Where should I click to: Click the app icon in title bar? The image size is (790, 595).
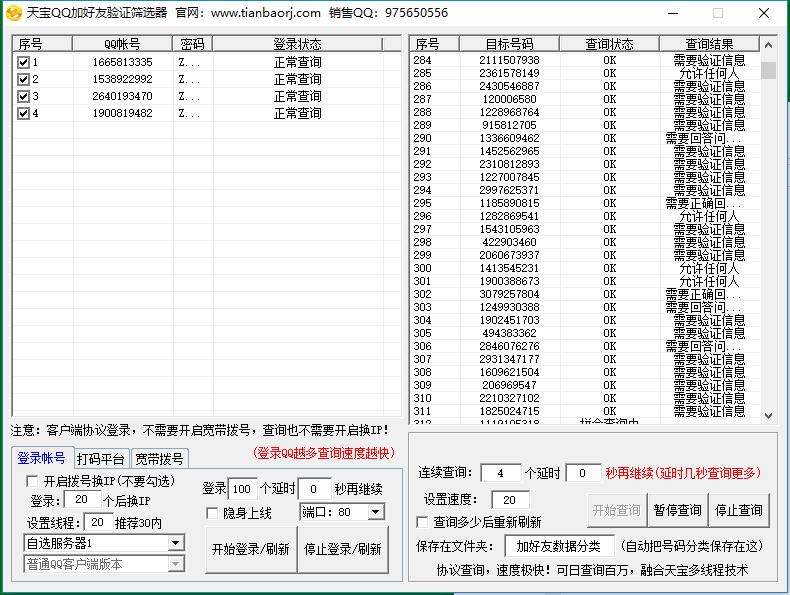coord(14,13)
